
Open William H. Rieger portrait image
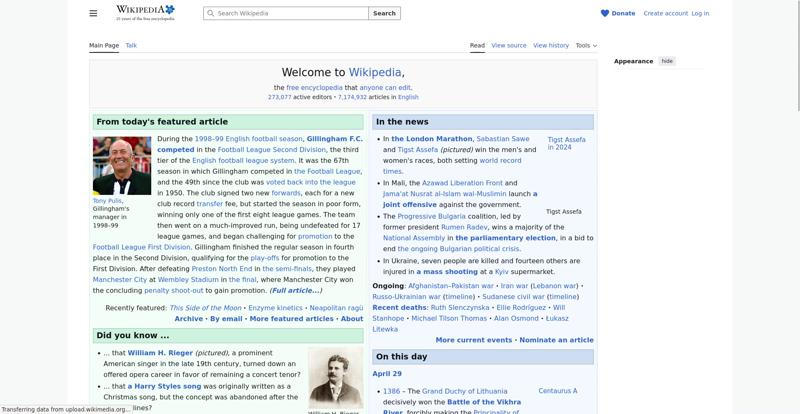point(335,379)
